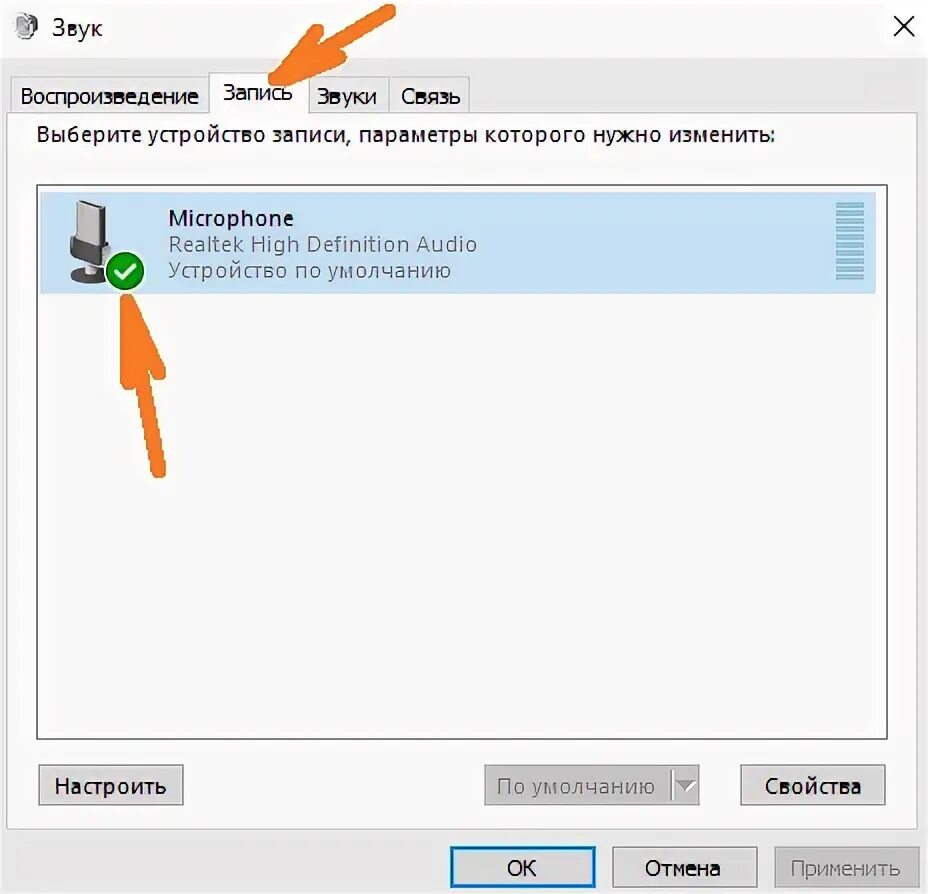Click the Устройство по умолчанию status text
The image size is (928, 894).
tap(310, 270)
